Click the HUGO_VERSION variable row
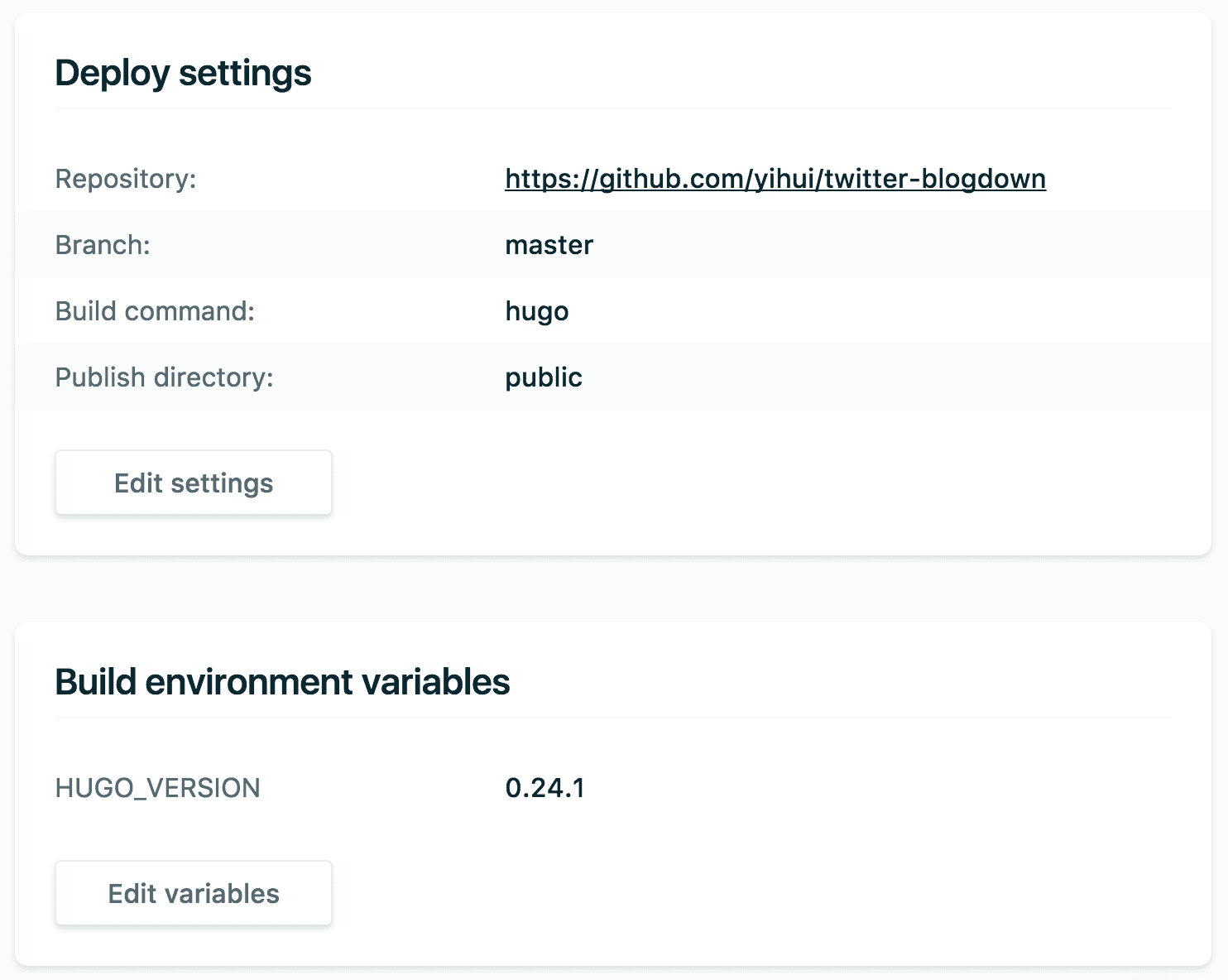The height and width of the screenshot is (980, 1228). pos(331,788)
